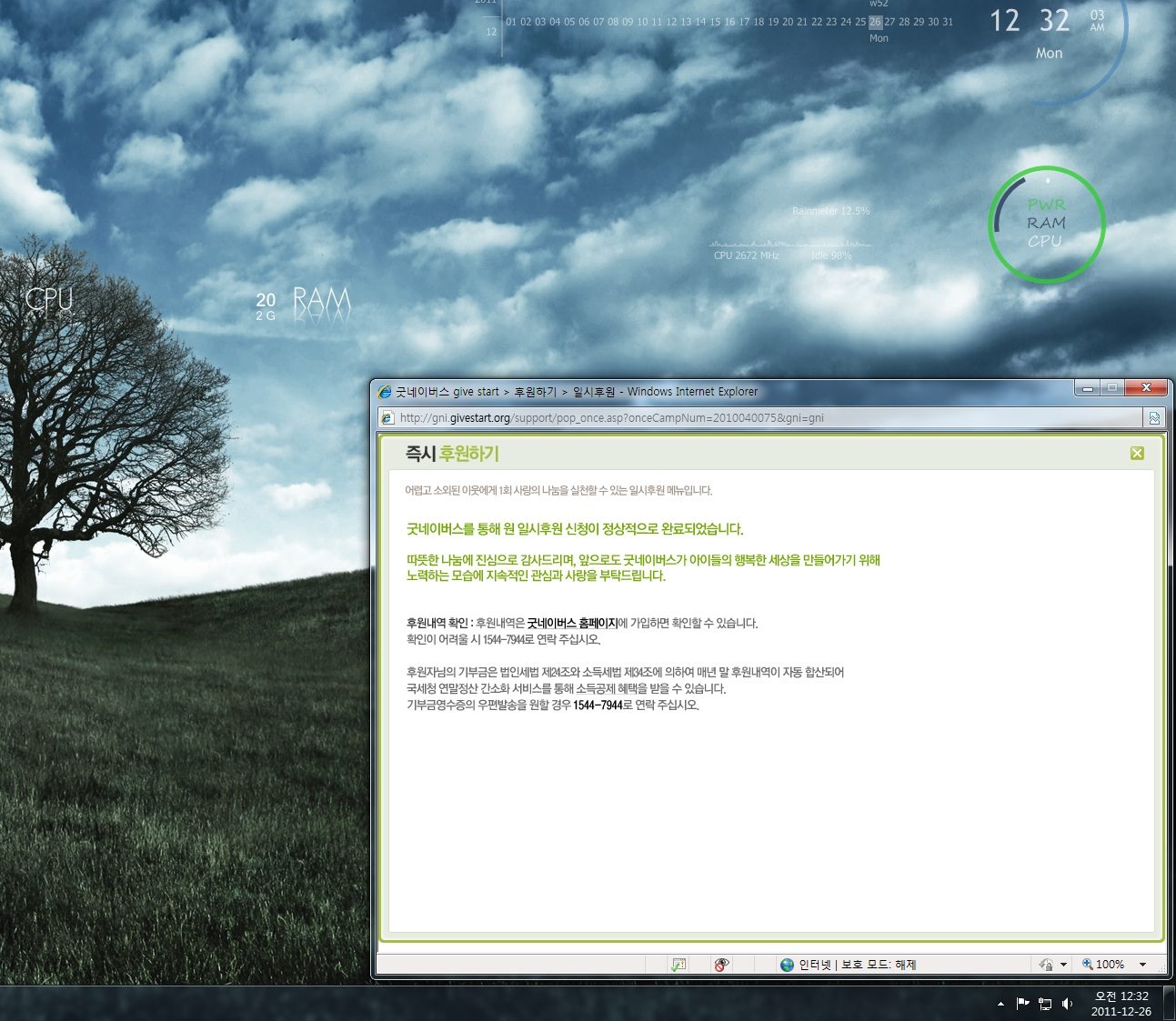Click the Rainmeter 12.5% desktop text
The image size is (1176, 1021).
(830, 211)
